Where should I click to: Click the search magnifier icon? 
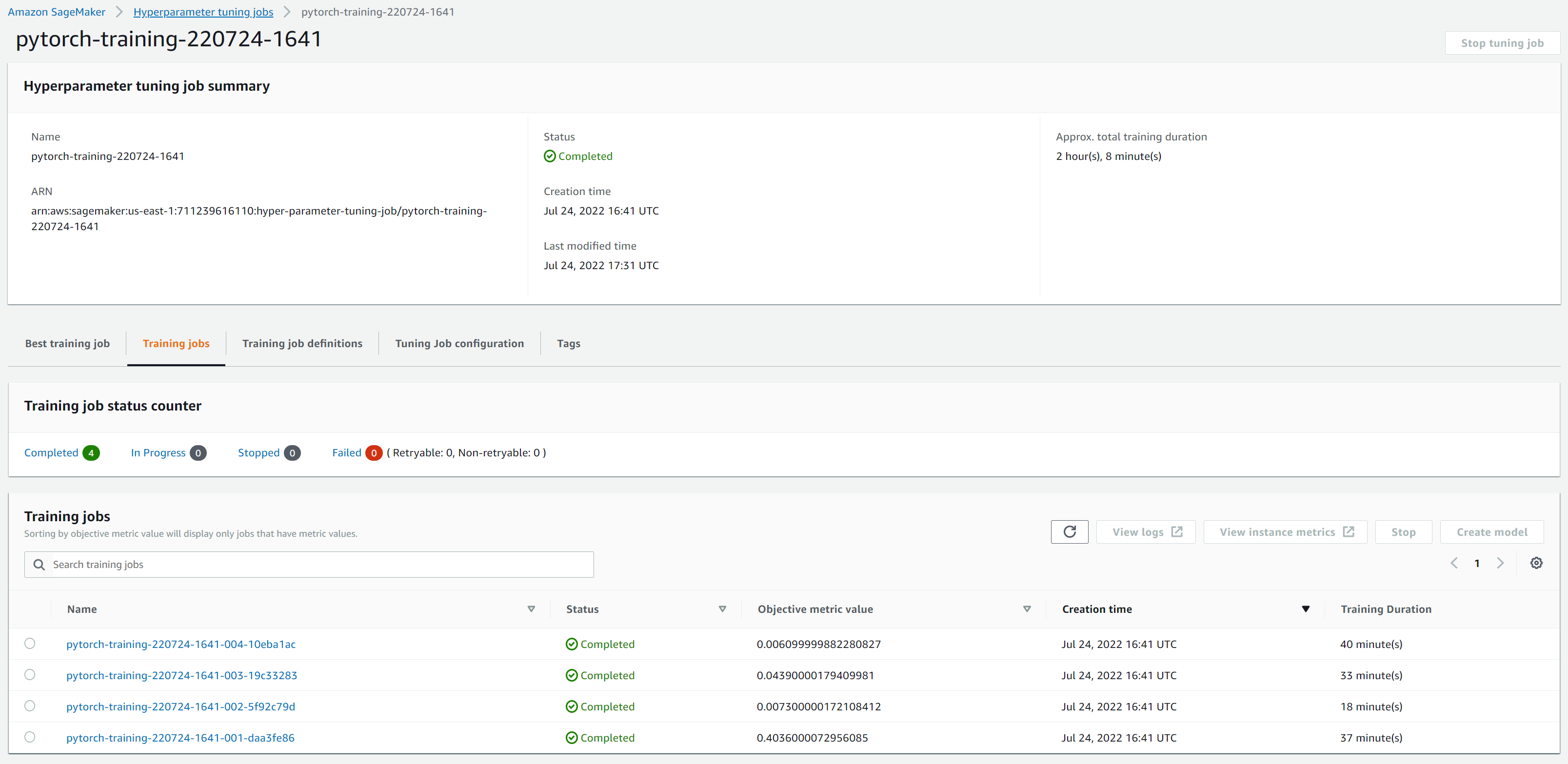[39, 565]
